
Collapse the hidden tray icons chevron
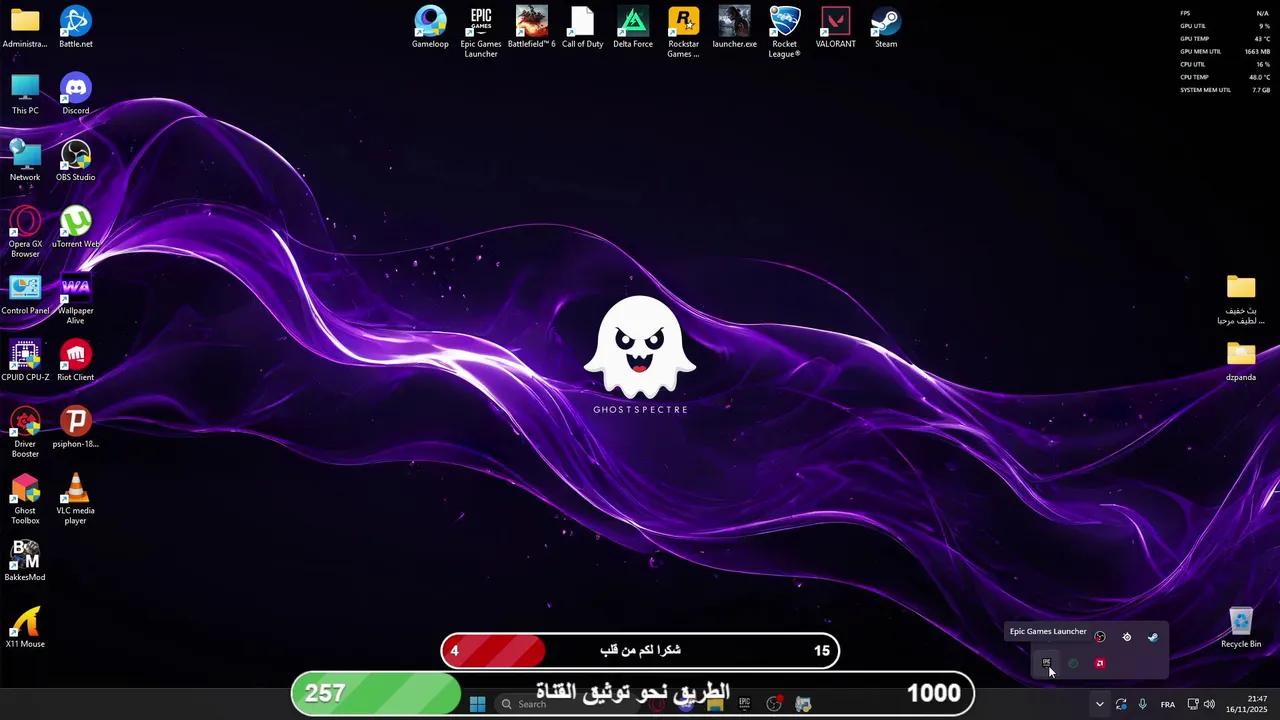coord(1100,704)
